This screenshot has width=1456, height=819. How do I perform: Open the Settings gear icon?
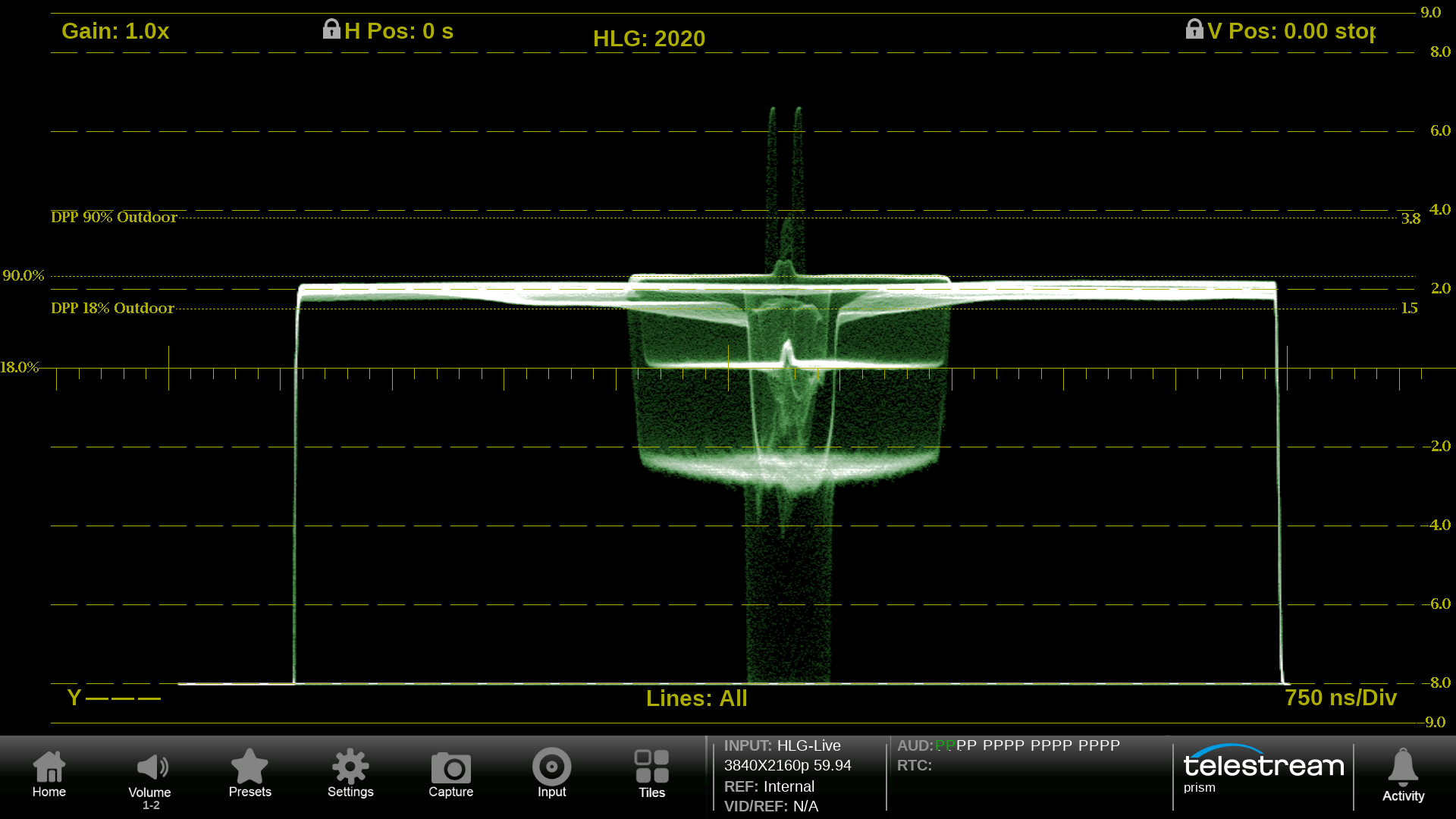point(350,767)
